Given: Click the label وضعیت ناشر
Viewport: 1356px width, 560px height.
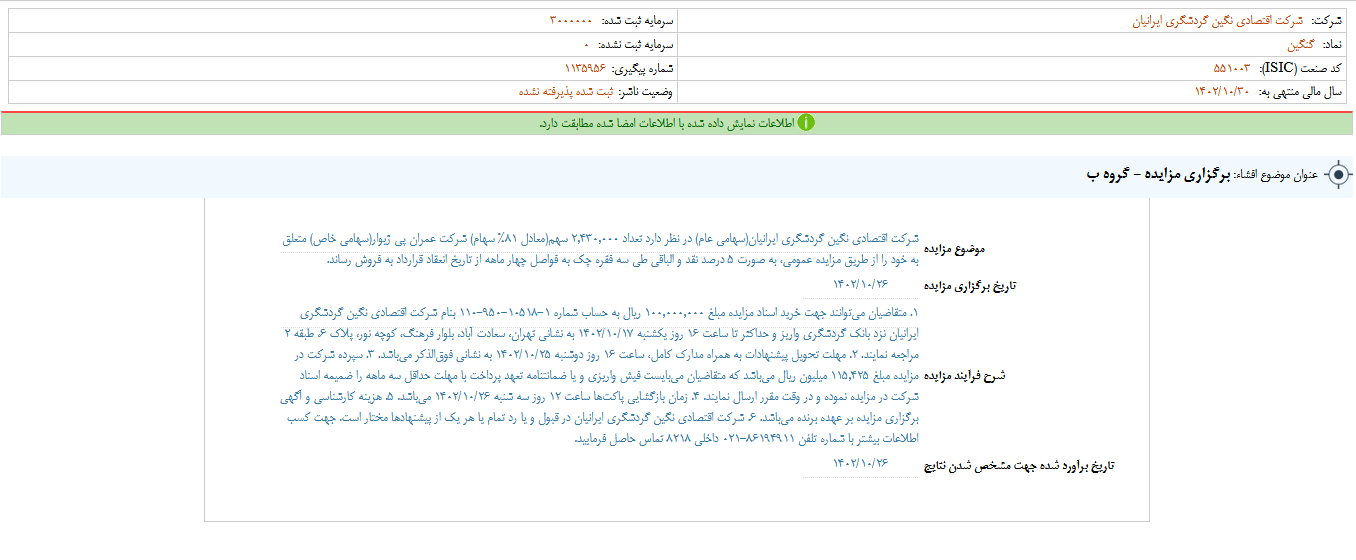Looking at the screenshot, I should pos(647,92).
